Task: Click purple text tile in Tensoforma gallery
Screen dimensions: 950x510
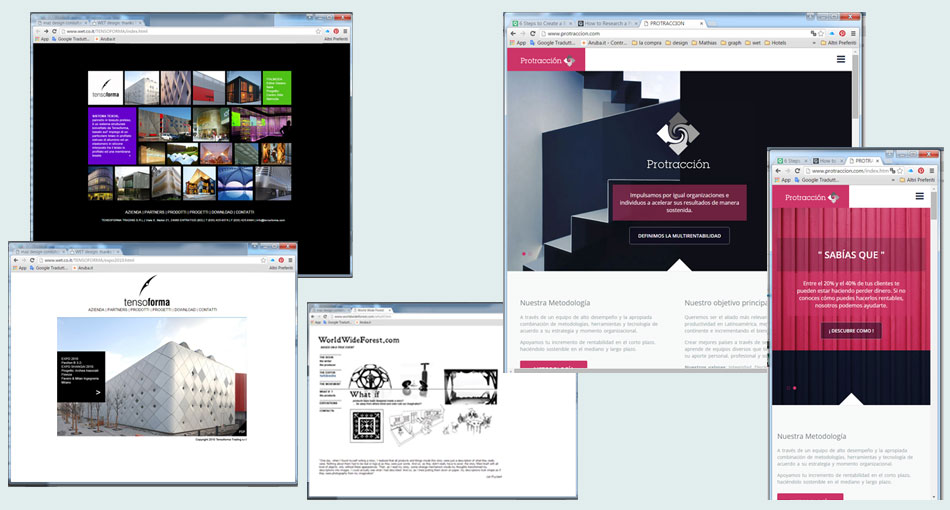Action: 112,136
